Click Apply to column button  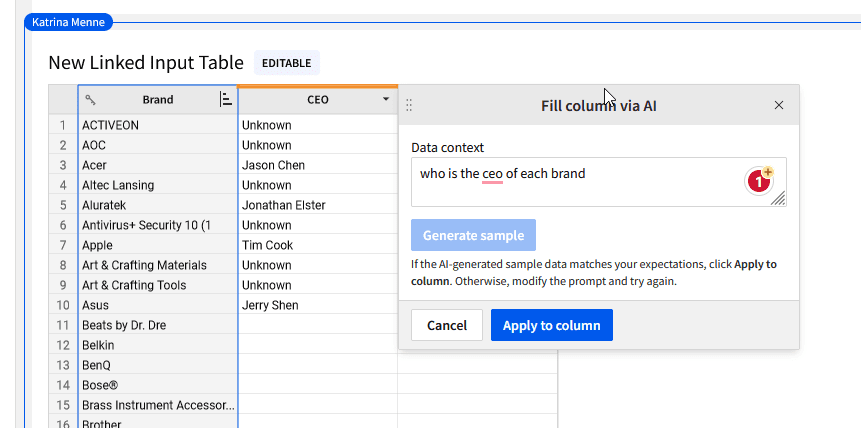coord(552,325)
